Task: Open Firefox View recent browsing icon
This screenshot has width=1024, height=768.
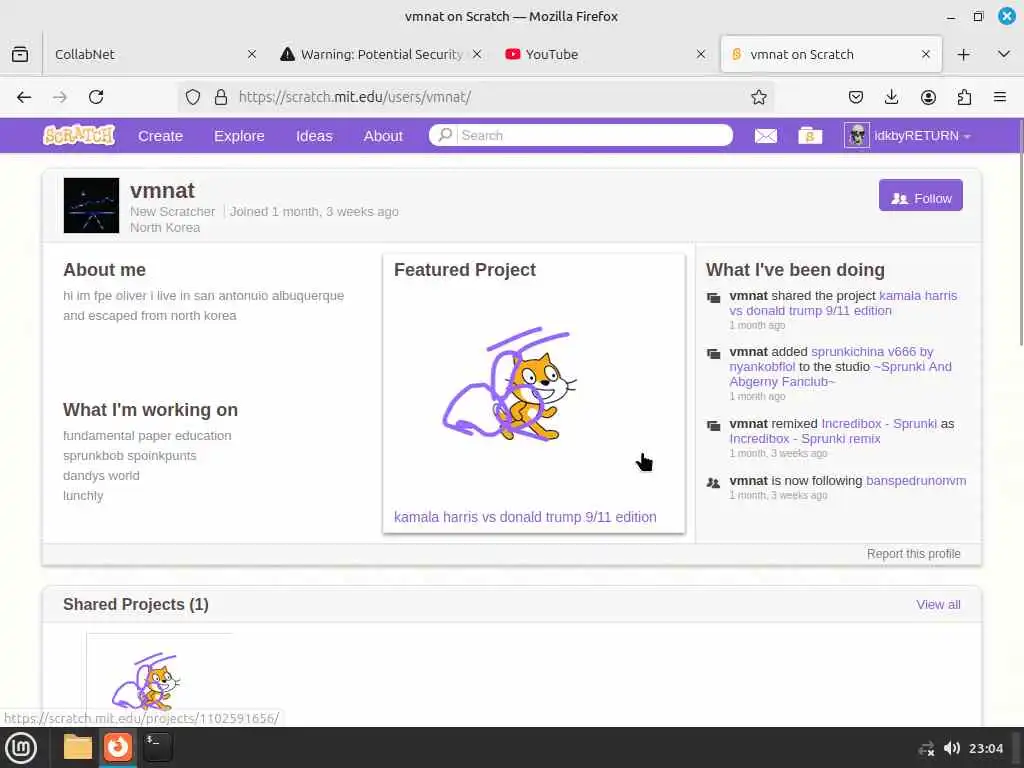Action: click(x=20, y=54)
